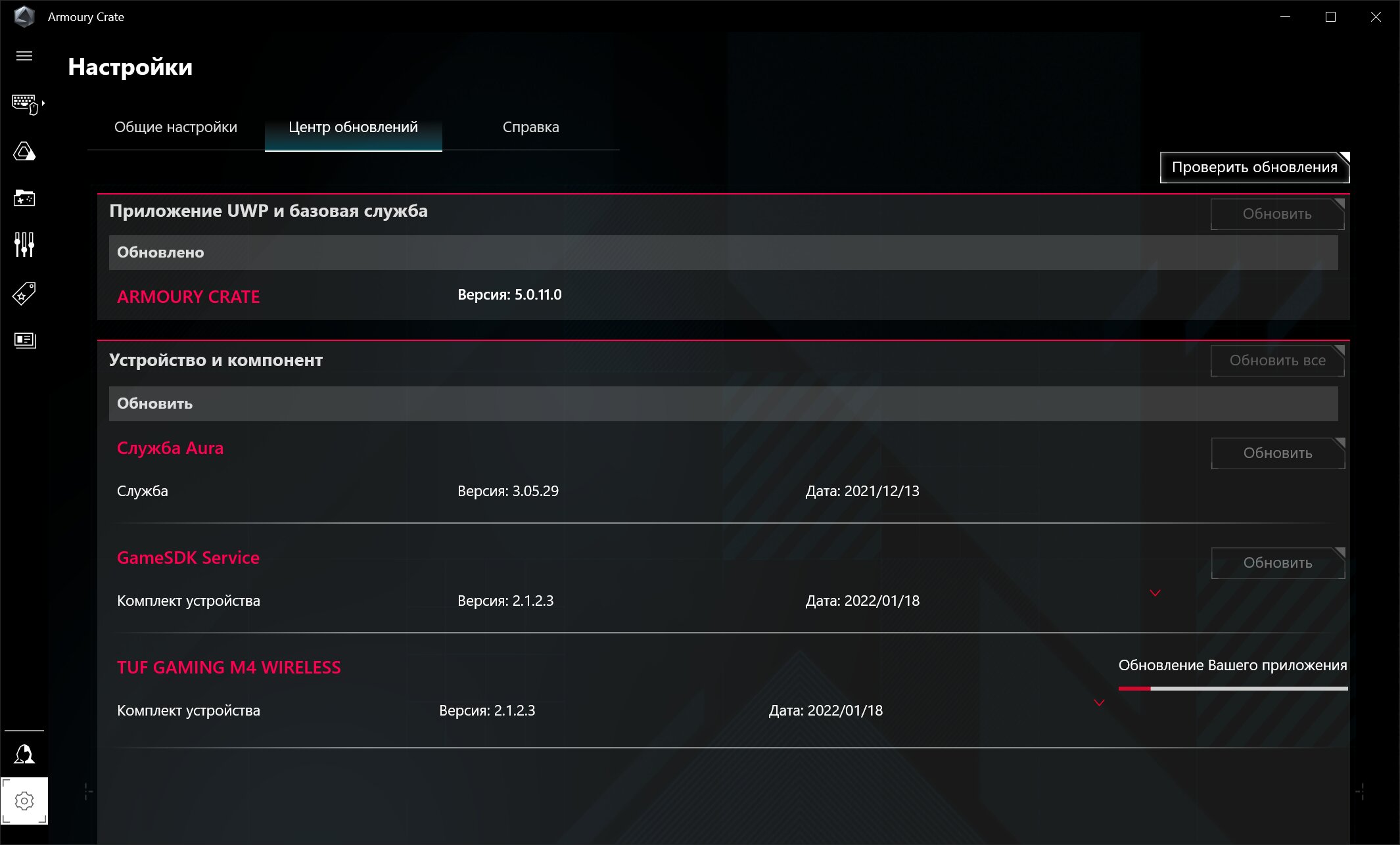Screen dimensions: 1400x845
Task: Click Обновление Вашего приложения status text
Action: point(1233,665)
